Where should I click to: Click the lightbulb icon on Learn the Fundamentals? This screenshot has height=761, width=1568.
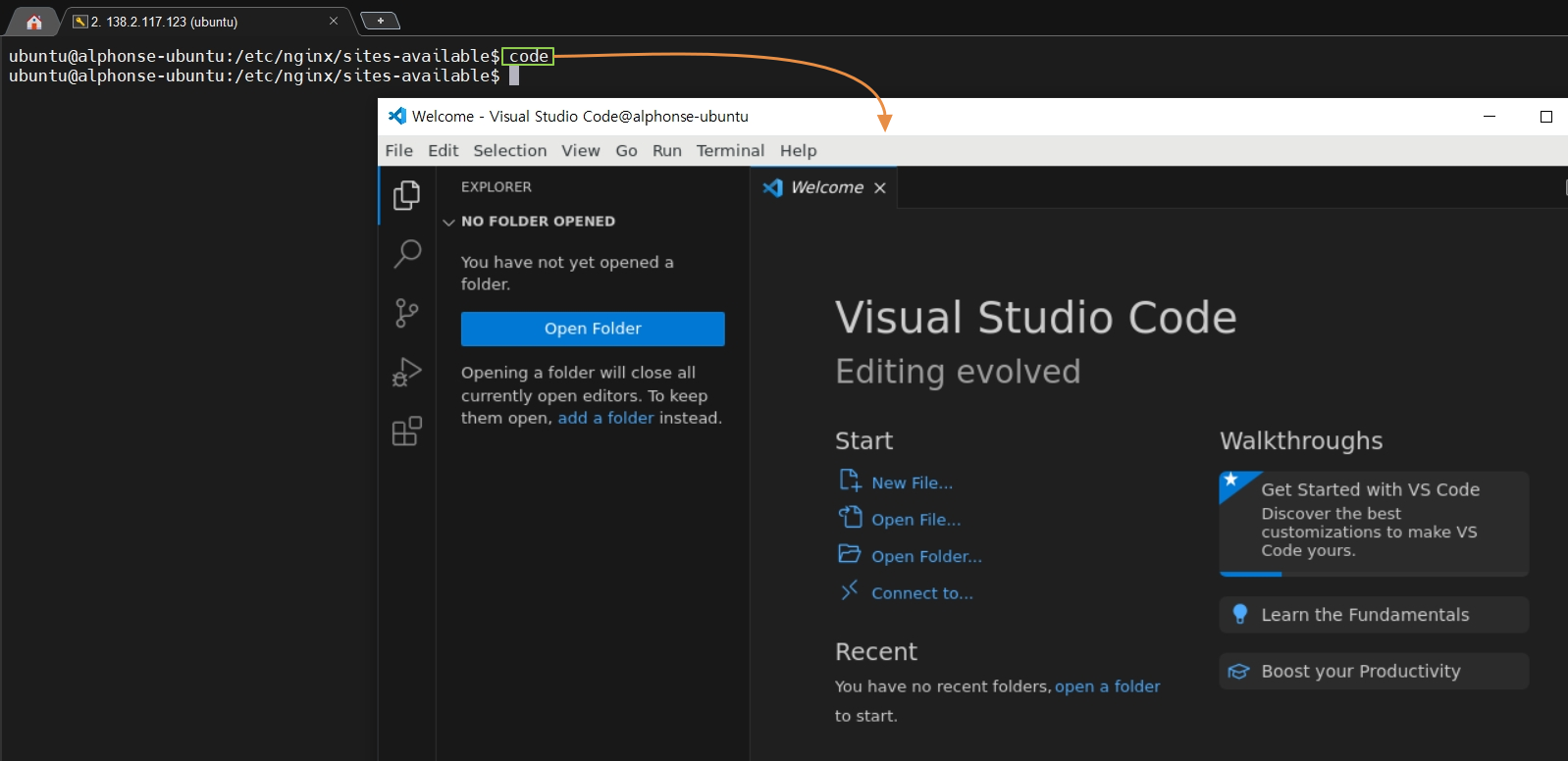pyautogui.click(x=1240, y=614)
